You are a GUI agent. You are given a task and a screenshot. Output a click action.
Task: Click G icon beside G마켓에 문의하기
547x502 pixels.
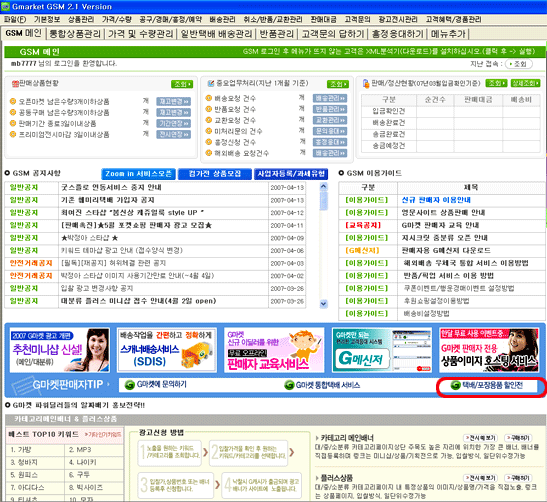click(130, 384)
